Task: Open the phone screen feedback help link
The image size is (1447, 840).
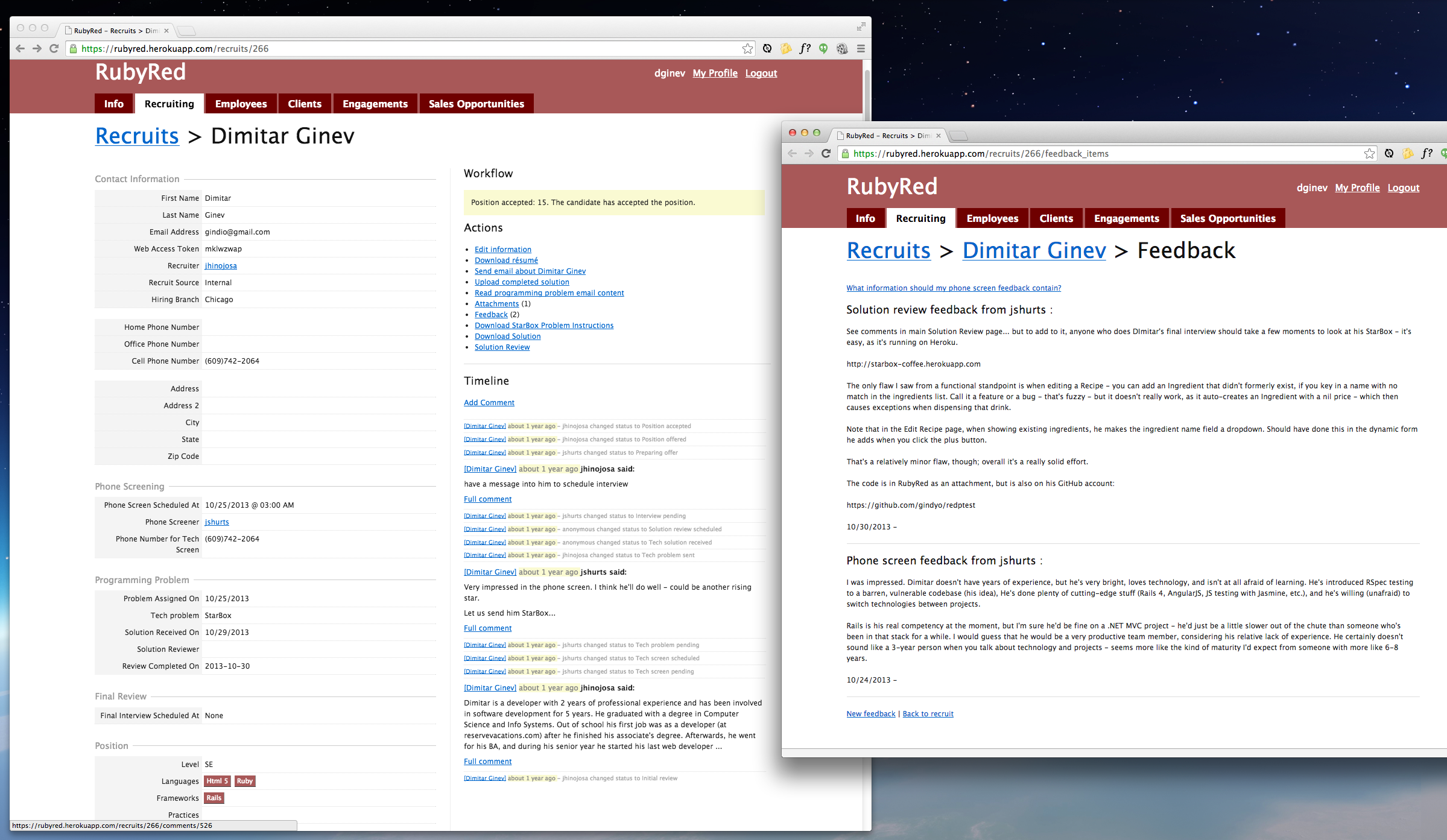Action: pyautogui.click(x=954, y=288)
